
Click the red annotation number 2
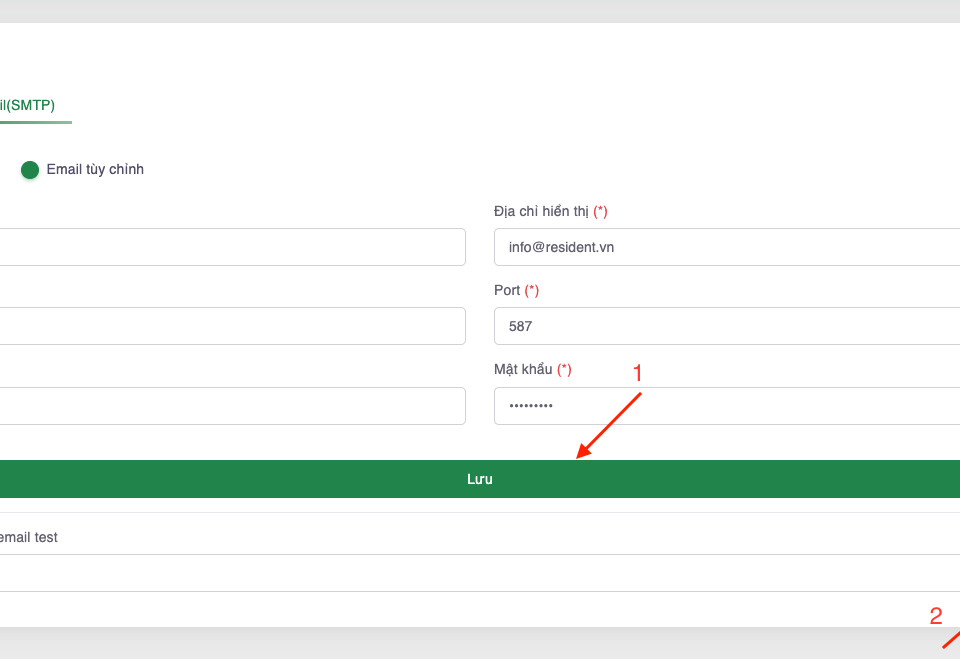936,616
